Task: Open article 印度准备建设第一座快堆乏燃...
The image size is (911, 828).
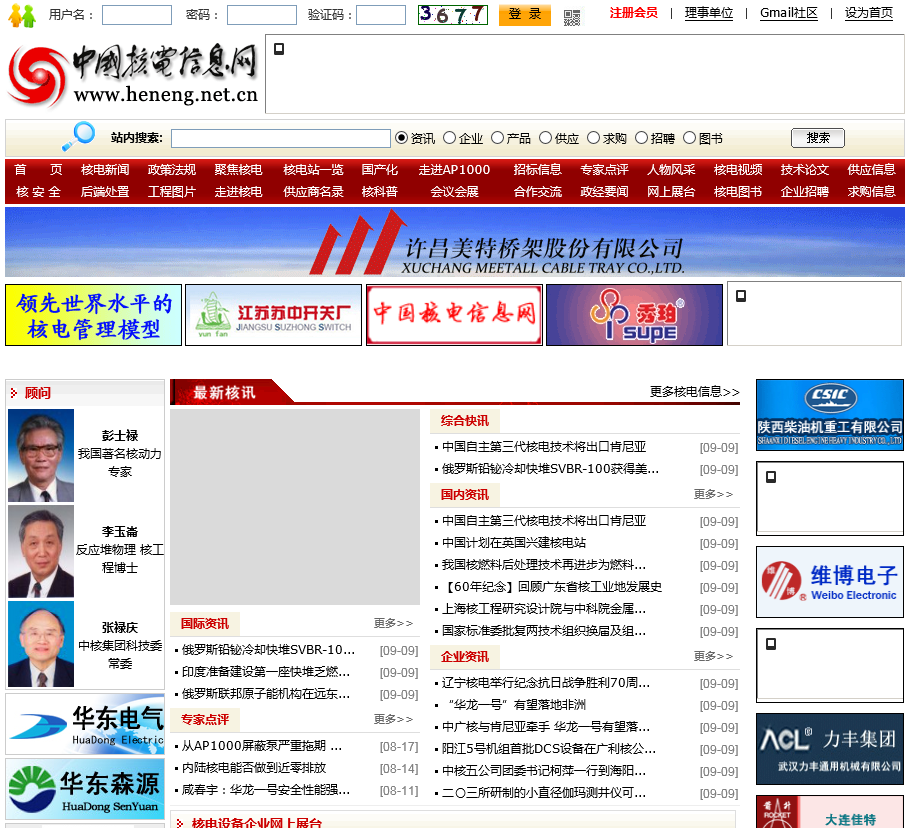Action: point(266,672)
